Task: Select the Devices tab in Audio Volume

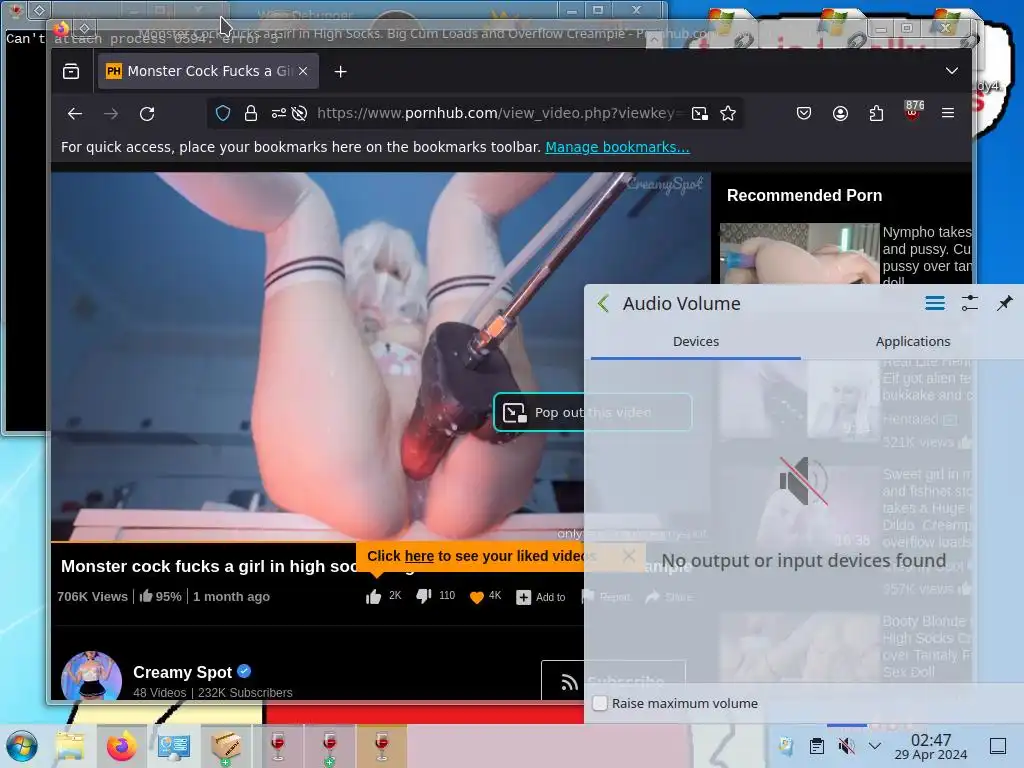Action: 696,342
